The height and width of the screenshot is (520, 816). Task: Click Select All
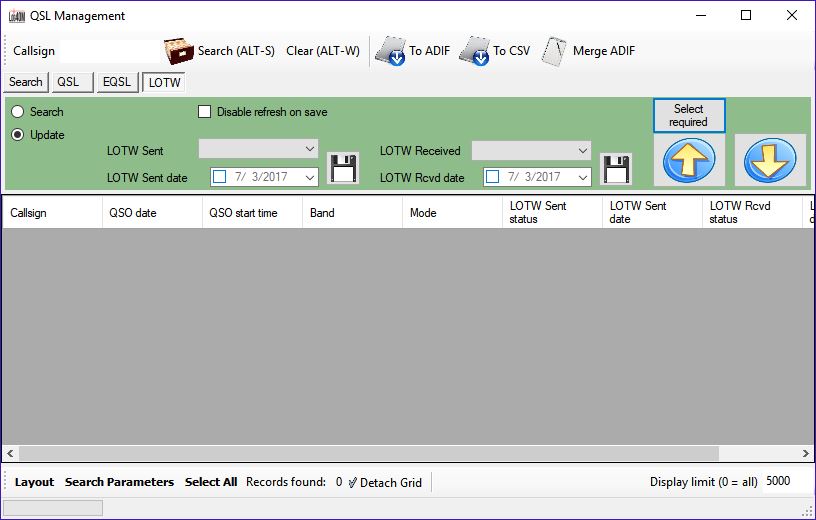211,482
